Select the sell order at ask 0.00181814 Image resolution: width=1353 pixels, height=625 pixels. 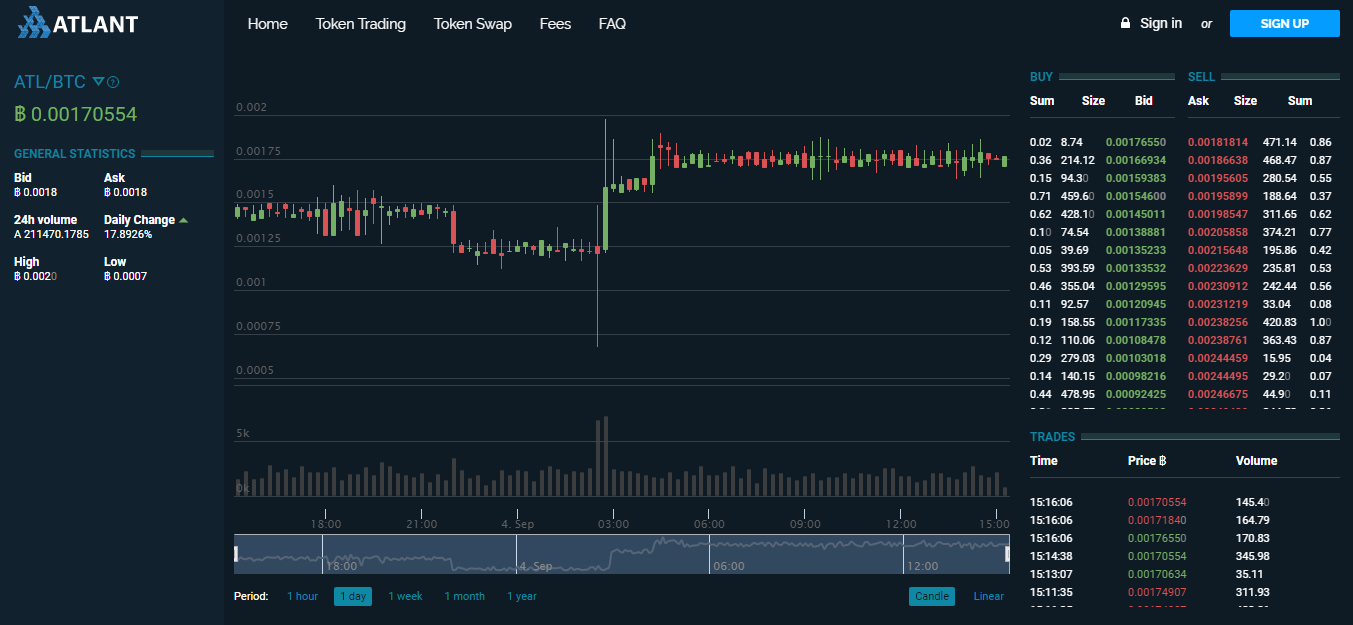click(1263, 142)
